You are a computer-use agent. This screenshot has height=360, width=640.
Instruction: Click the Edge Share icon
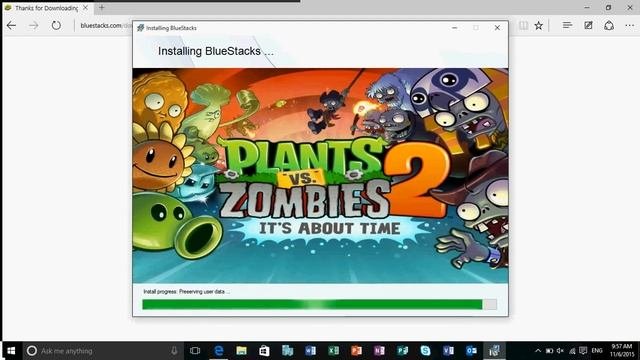(609, 25)
